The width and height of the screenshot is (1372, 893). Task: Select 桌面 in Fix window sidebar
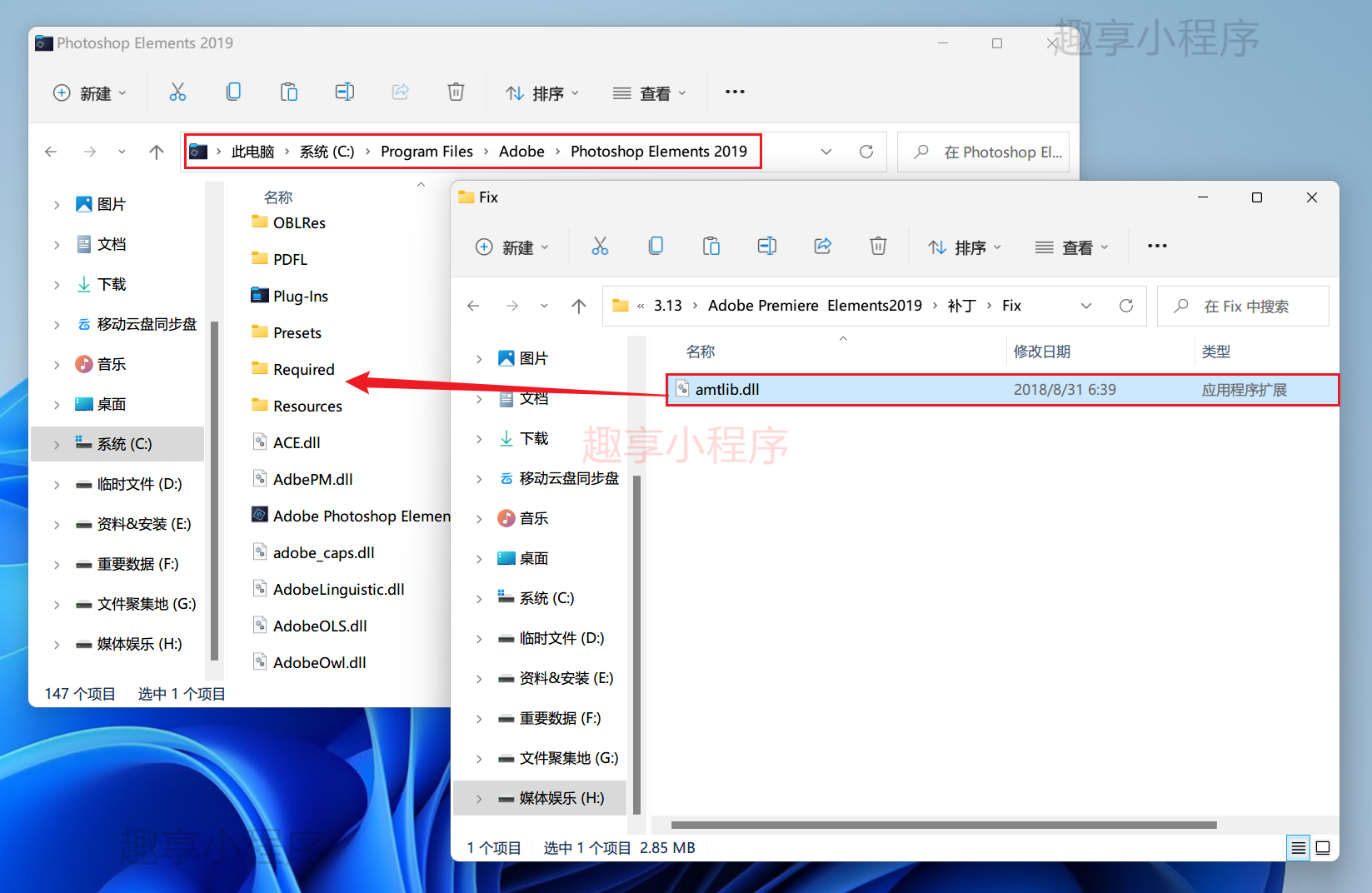[x=533, y=558]
